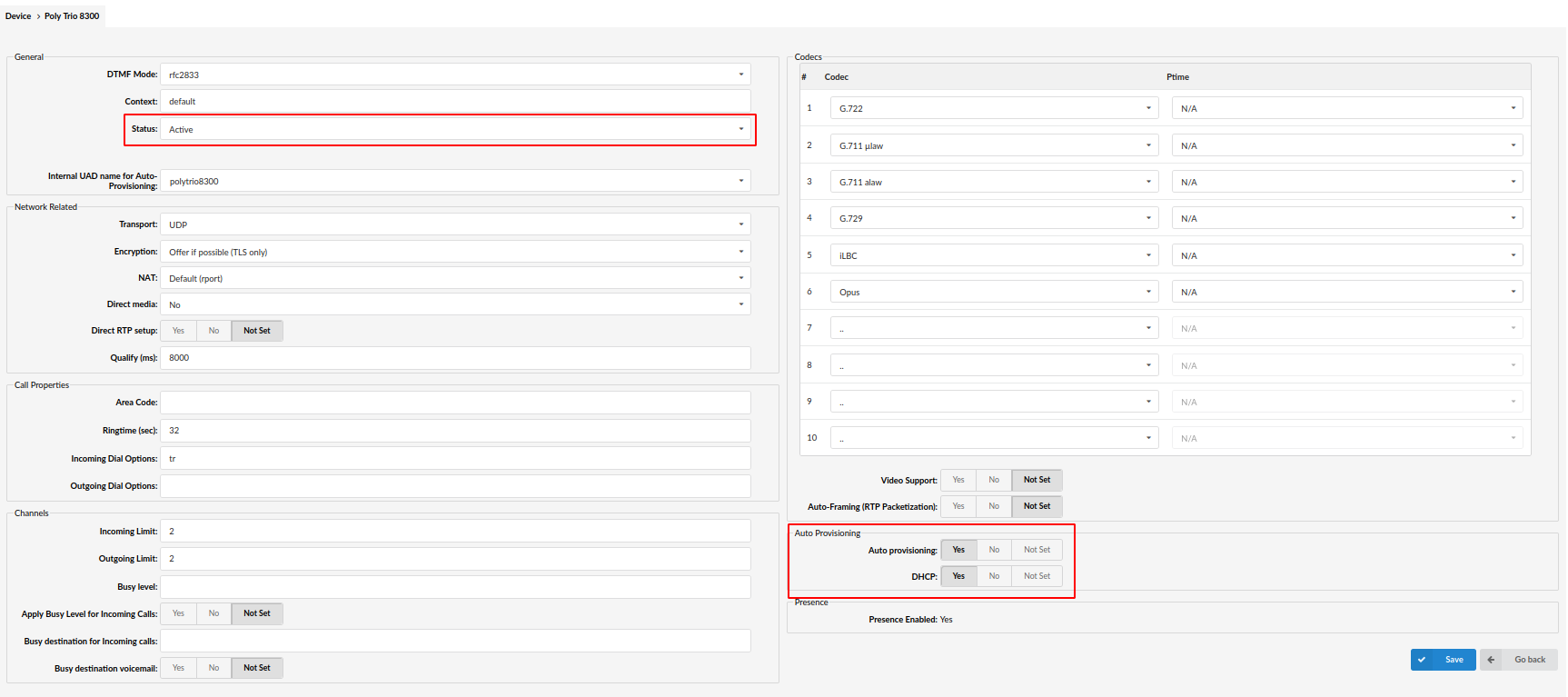The width and height of the screenshot is (1568, 697).
Task: Open codec 6 dropdown showing Opus
Action: click(995, 292)
